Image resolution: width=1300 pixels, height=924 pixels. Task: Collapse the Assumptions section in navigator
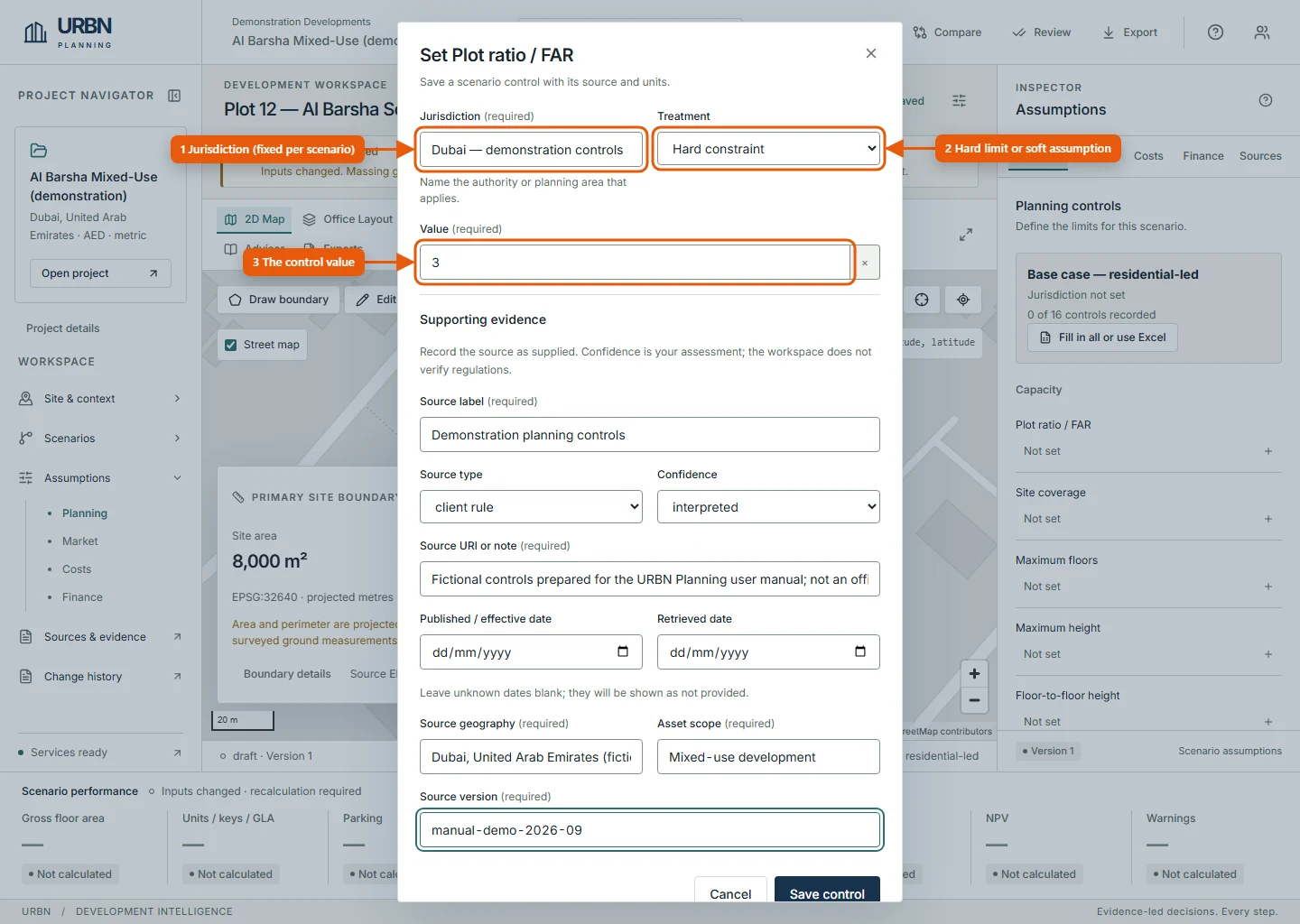tap(177, 478)
